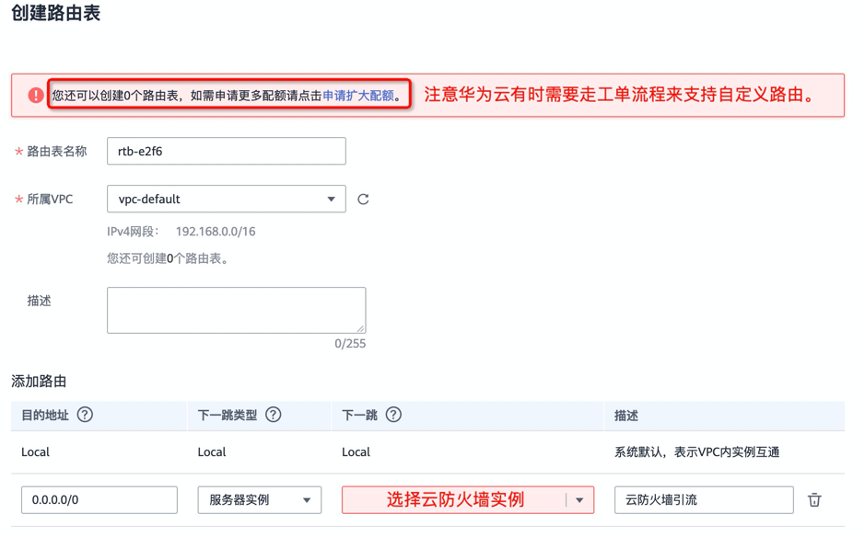Click the route description field 云防火墙引流
Image resolution: width=866 pixels, height=537 pixels.
point(703,500)
